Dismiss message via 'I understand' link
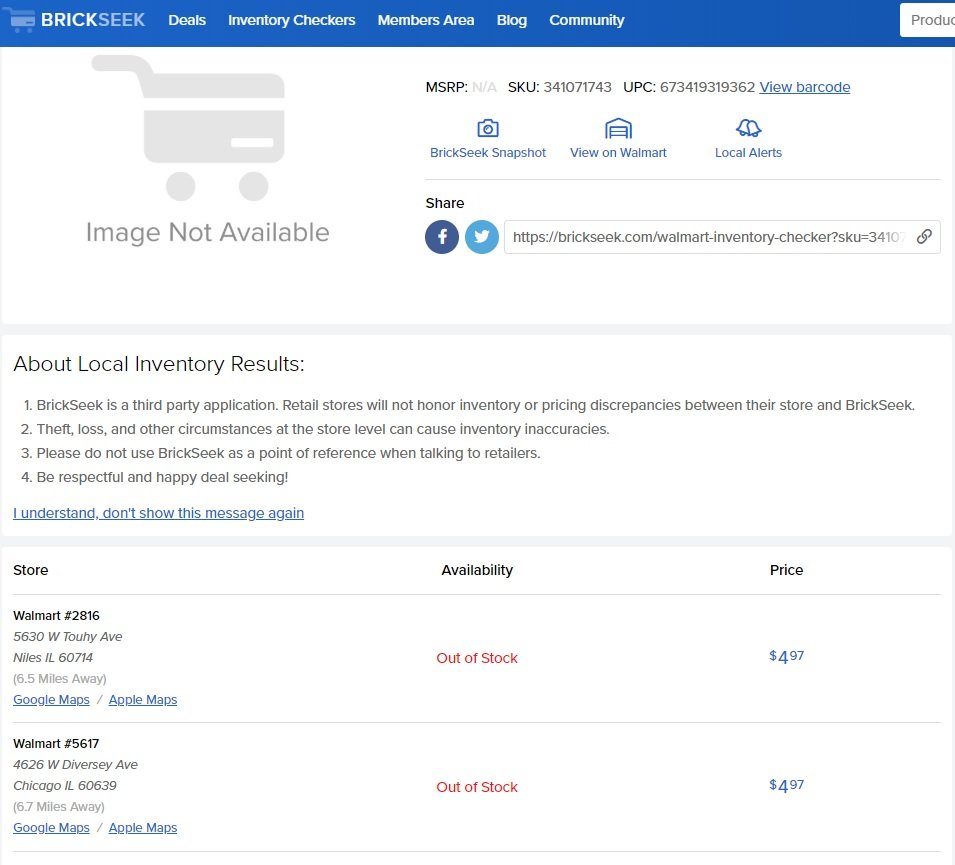This screenshot has height=865, width=955. pyautogui.click(x=158, y=513)
